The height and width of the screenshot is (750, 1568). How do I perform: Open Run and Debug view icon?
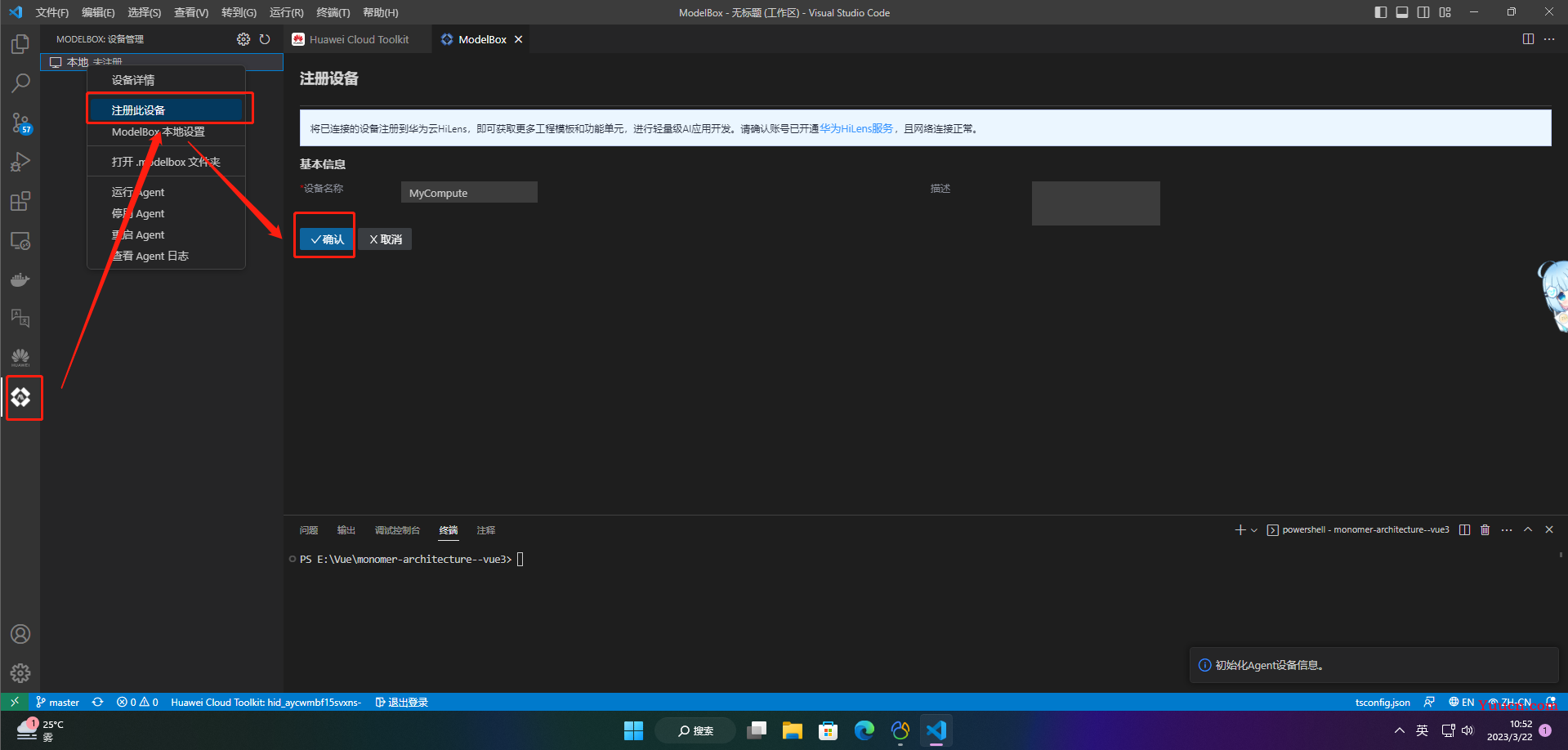point(20,162)
